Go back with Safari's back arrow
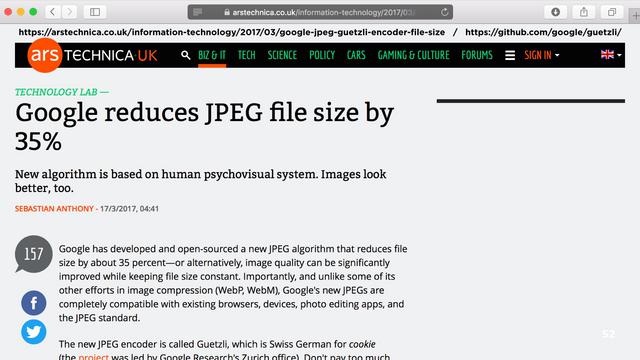The image size is (640, 360). tap(53, 12)
